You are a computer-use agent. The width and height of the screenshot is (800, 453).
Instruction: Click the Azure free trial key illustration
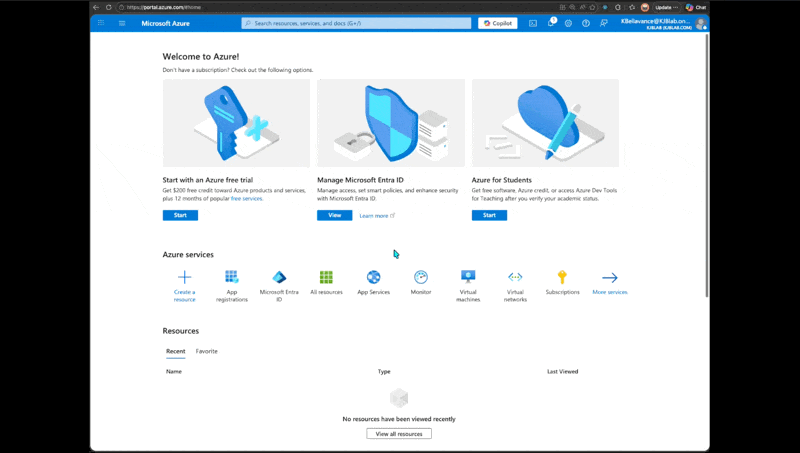pyautogui.click(x=236, y=123)
